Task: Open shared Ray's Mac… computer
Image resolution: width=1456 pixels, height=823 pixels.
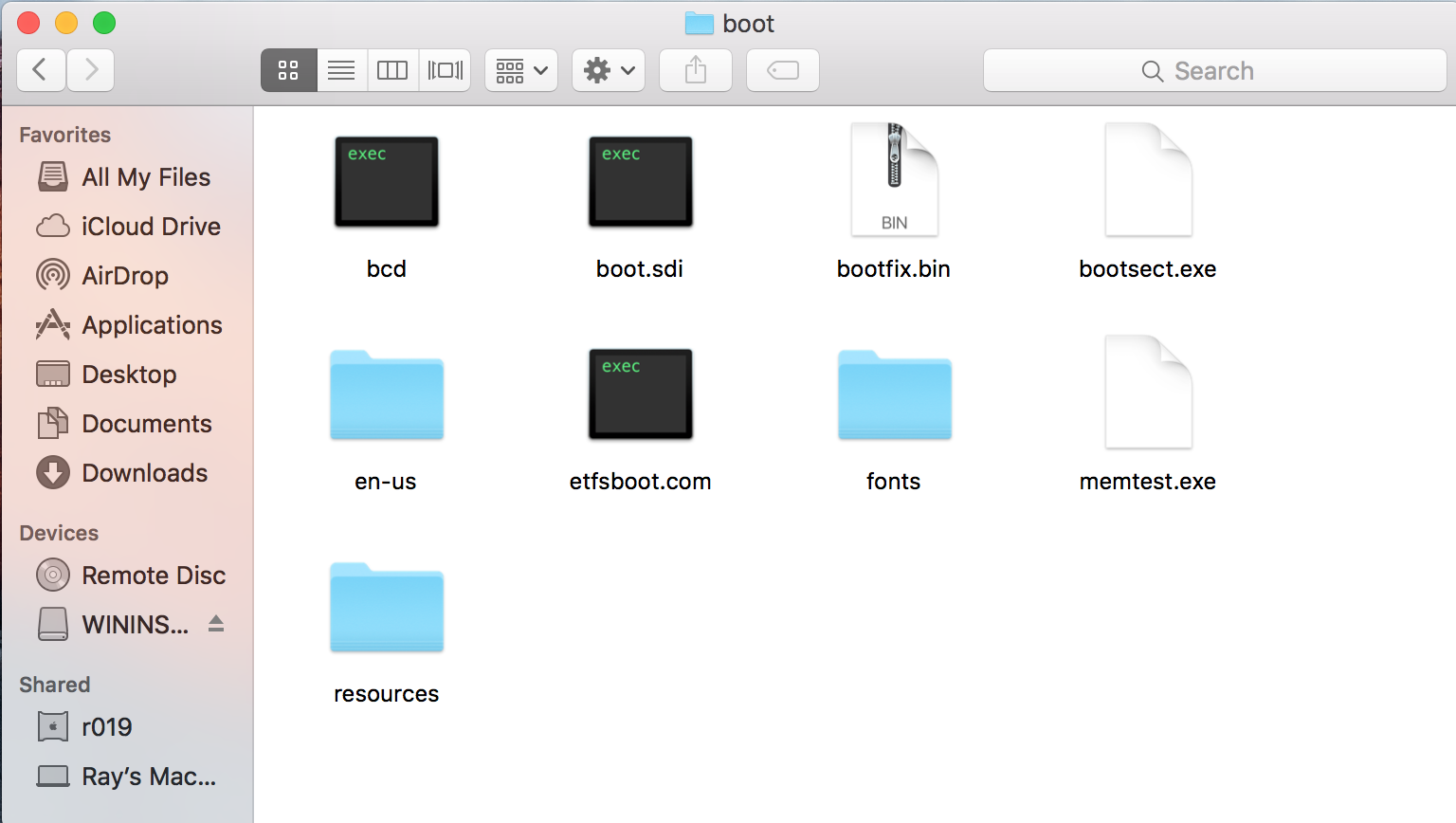Action: [127, 777]
